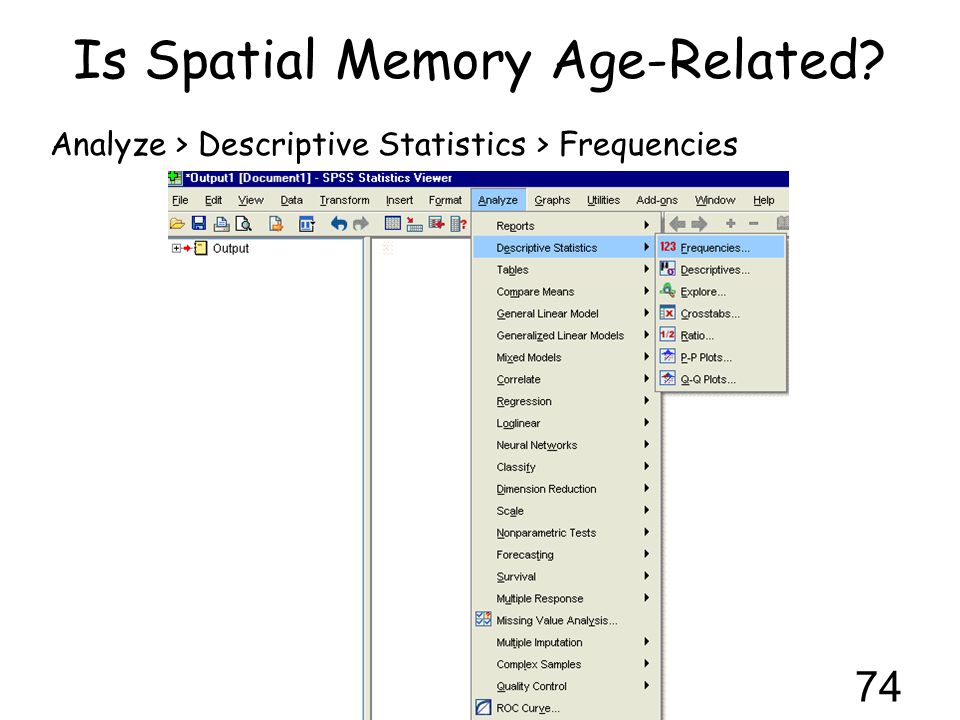This screenshot has height=720, width=960.
Task: Expand the Nonparametric Tests submenu
Action: pyautogui.click(x=564, y=533)
